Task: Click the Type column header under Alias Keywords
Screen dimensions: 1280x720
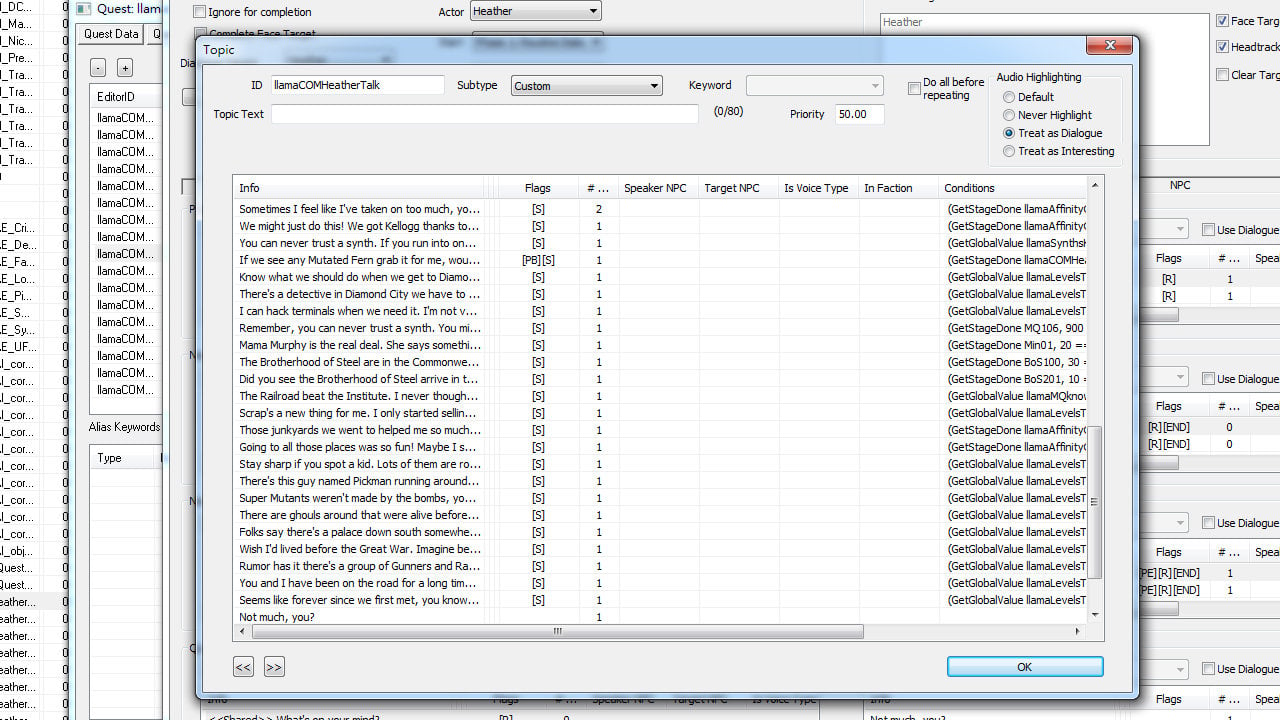Action: click(x=124, y=458)
